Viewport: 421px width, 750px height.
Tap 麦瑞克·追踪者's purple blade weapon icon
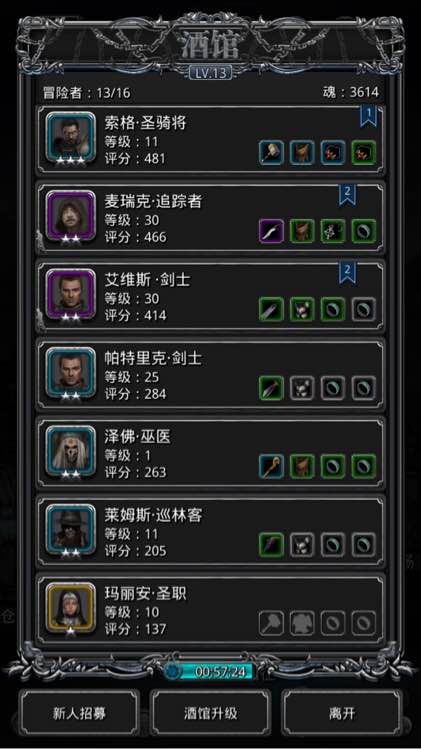tap(271, 231)
